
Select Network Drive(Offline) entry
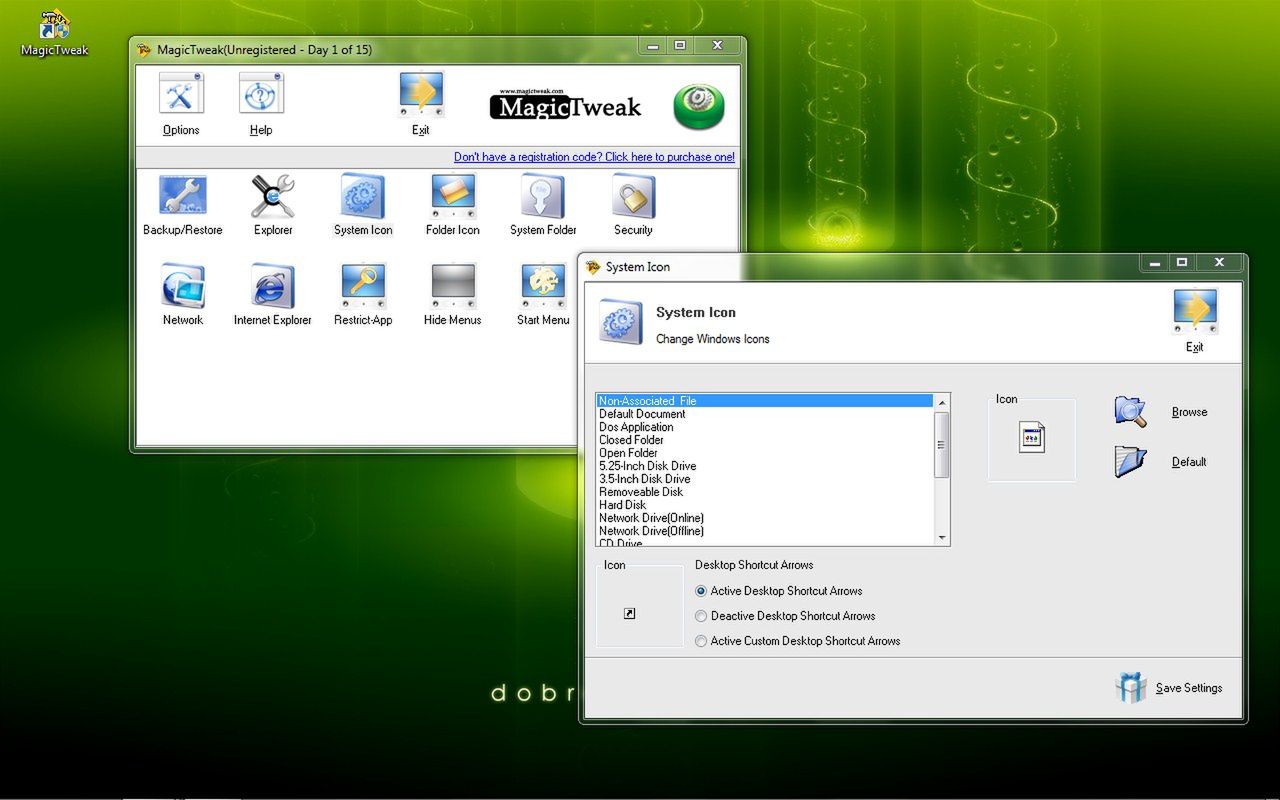pos(765,531)
